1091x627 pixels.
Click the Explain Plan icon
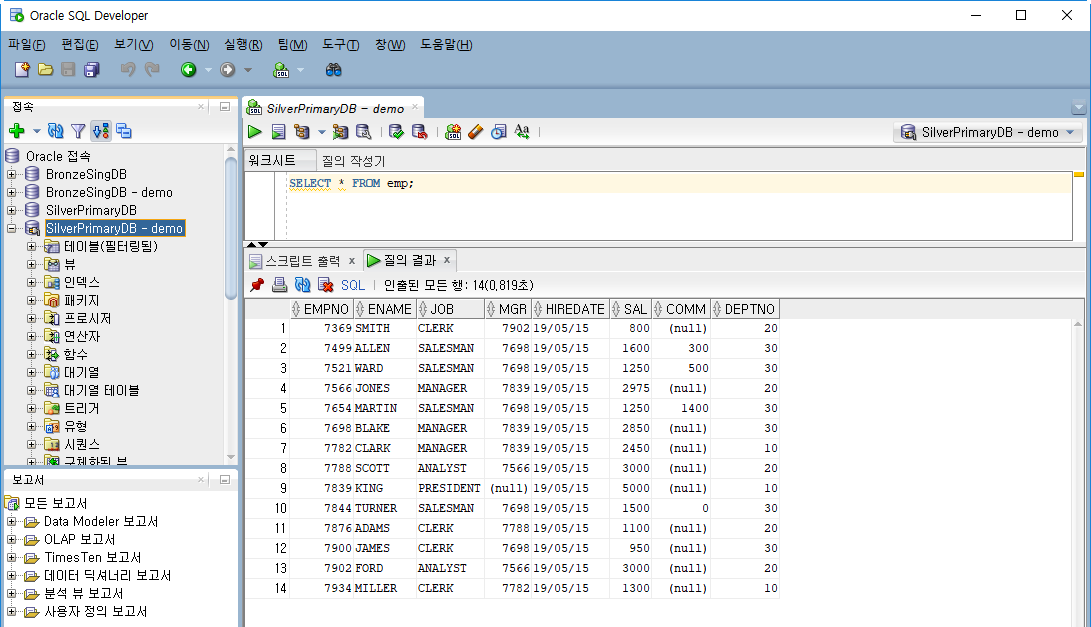[x=302, y=132]
